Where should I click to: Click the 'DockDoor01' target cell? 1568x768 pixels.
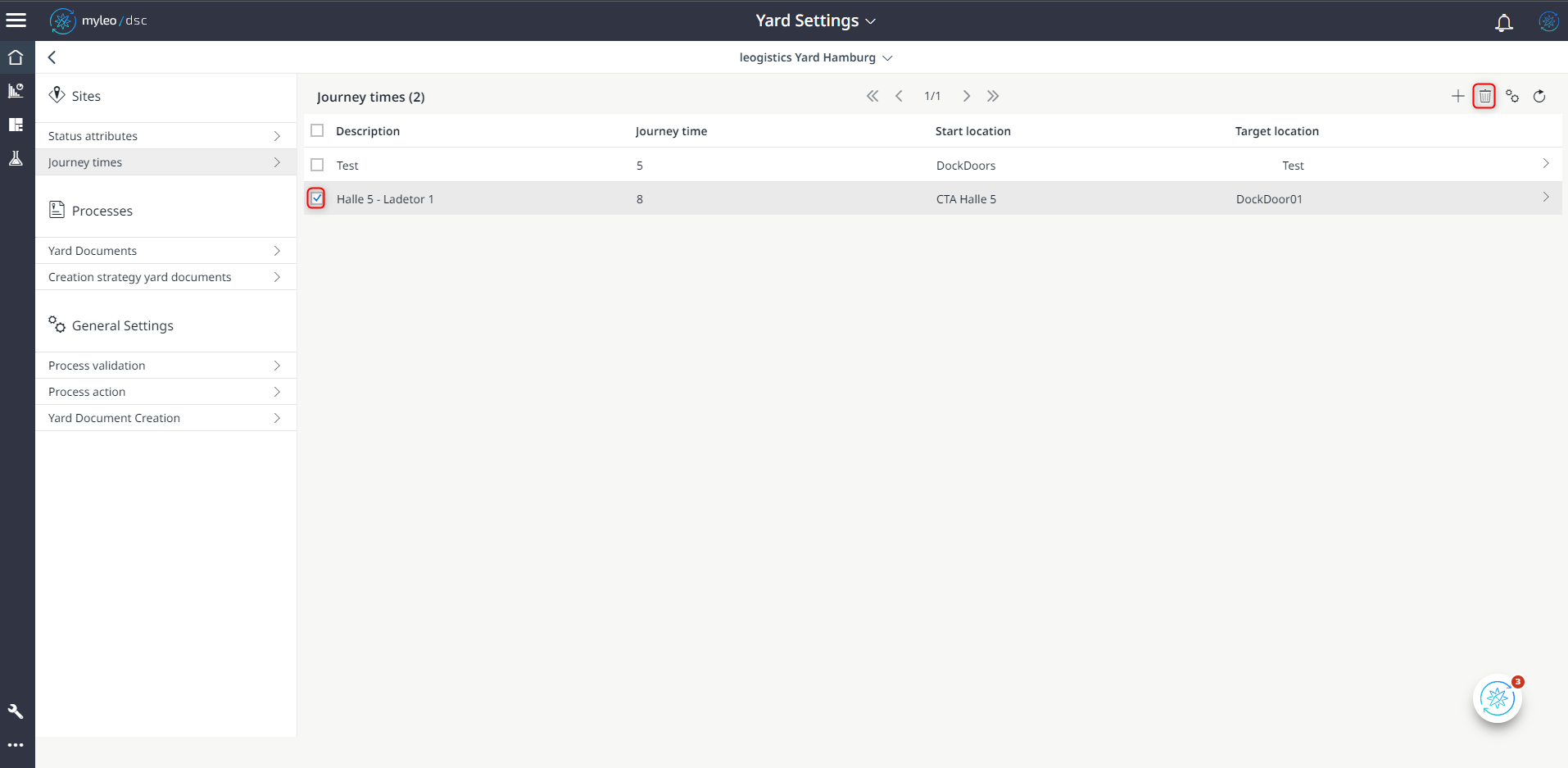(x=1269, y=199)
